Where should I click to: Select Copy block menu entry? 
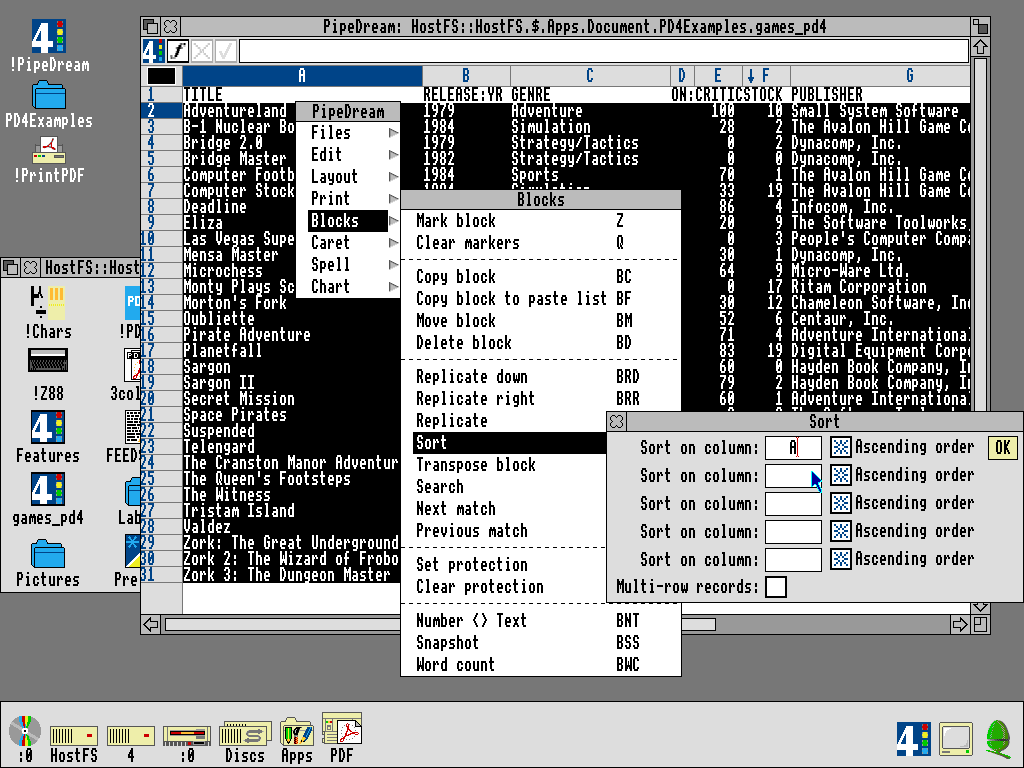point(540,277)
